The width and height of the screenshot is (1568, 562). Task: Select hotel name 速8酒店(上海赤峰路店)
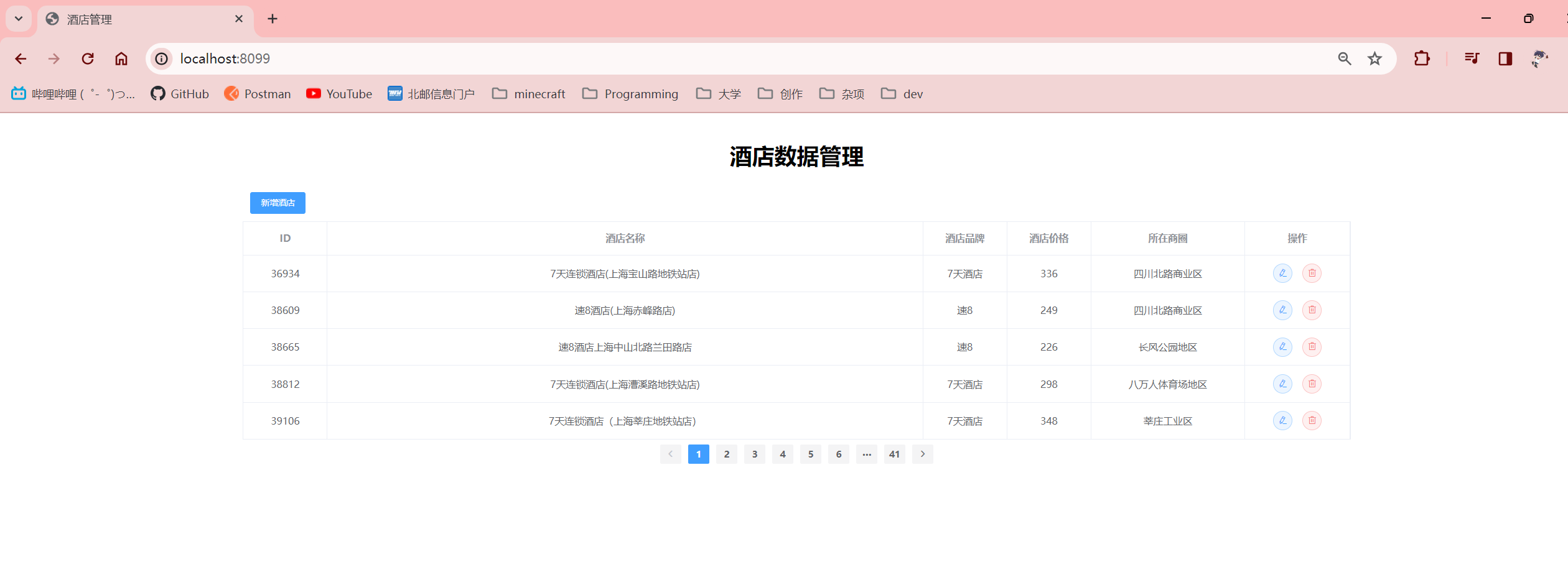pyautogui.click(x=625, y=311)
